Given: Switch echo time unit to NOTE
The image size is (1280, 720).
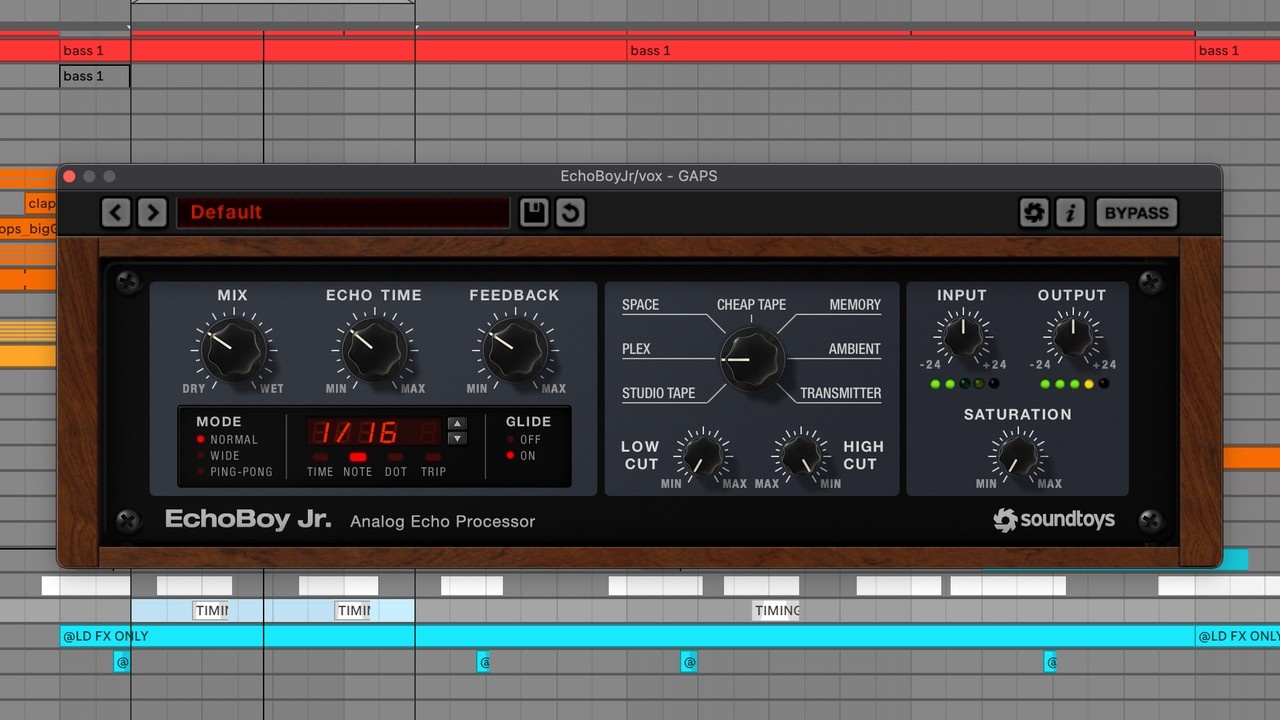Looking at the screenshot, I should pyautogui.click(x=357, y=464).
